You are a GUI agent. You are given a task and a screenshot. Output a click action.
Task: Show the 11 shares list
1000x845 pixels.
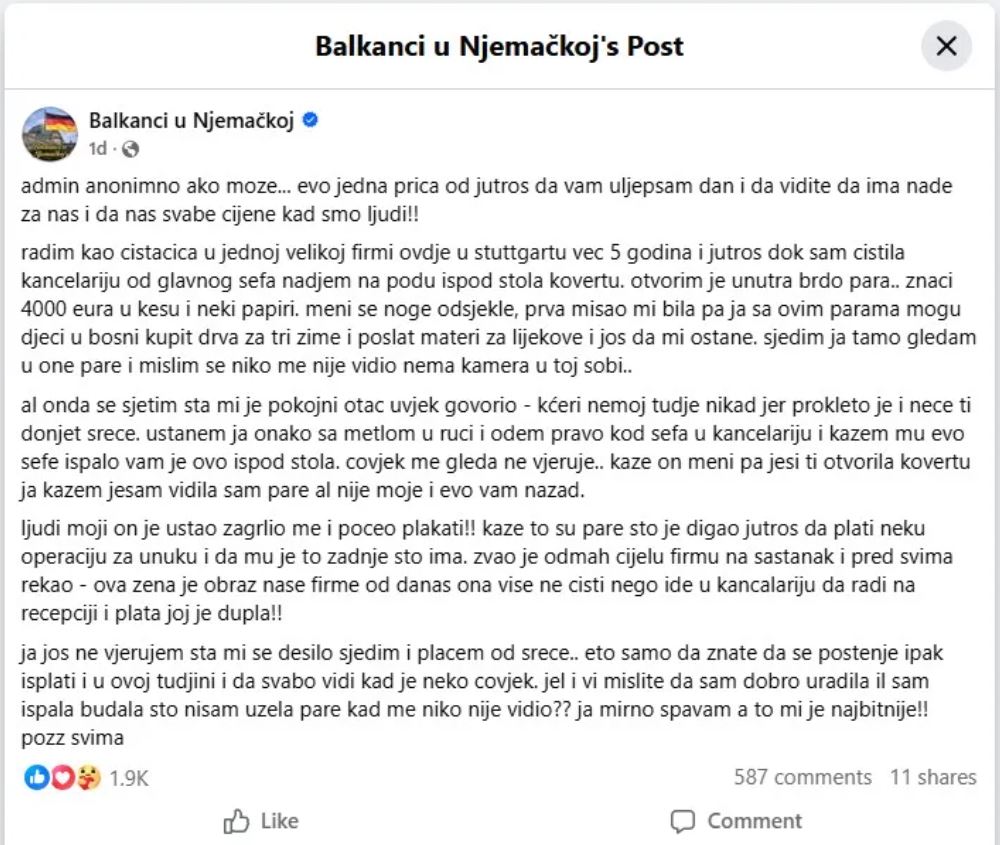[933, 777]
